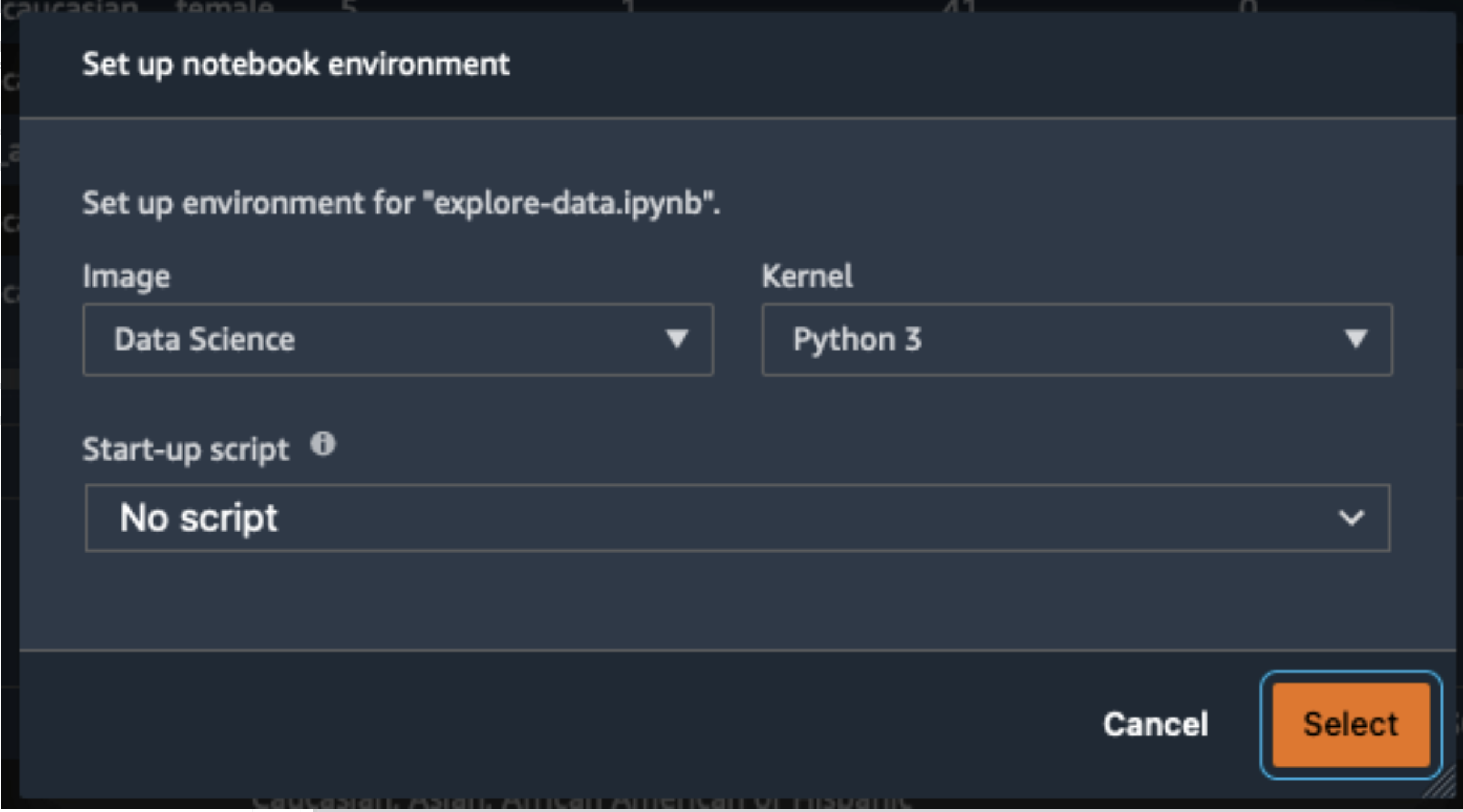Click the background "caucasian" table cell

point(70,7)
